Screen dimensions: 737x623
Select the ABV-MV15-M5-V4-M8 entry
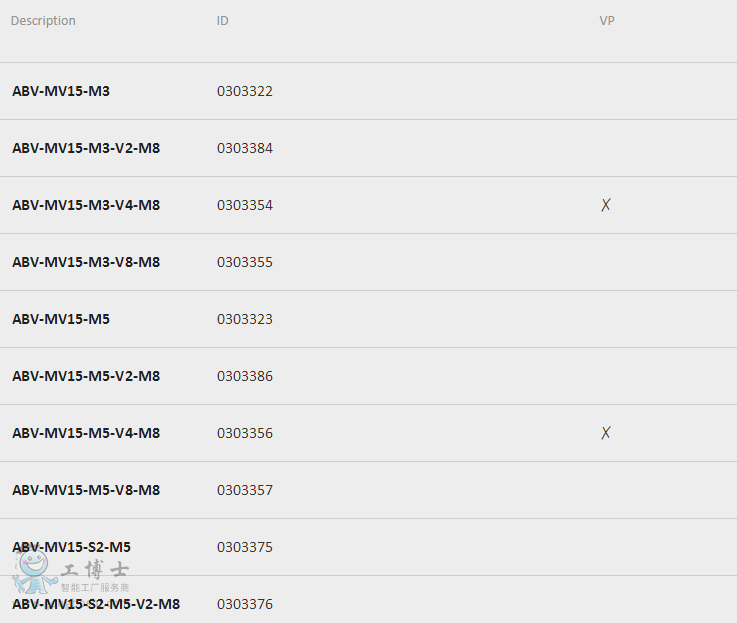click(x=86, y=433)
